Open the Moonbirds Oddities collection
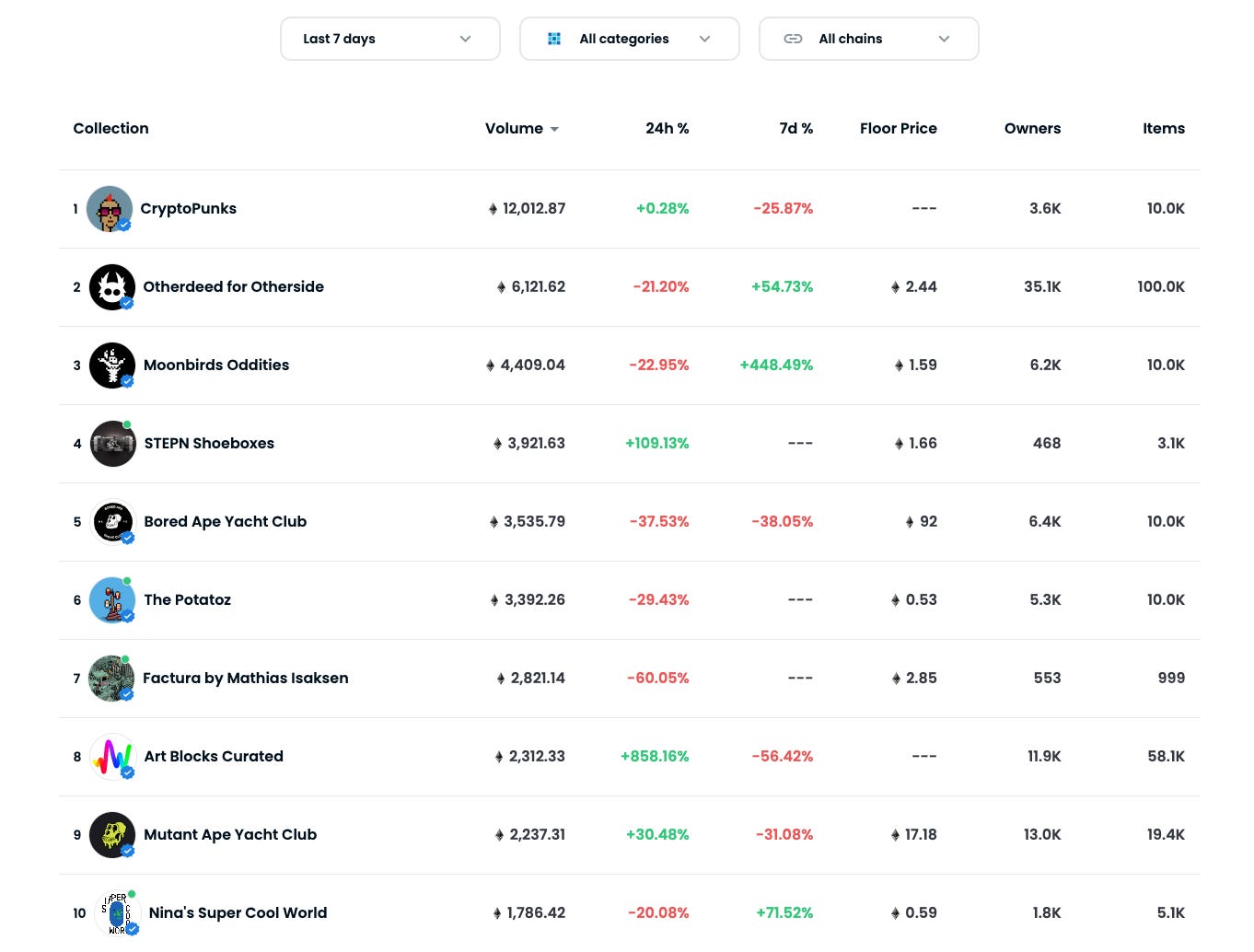 pos(216,366)
